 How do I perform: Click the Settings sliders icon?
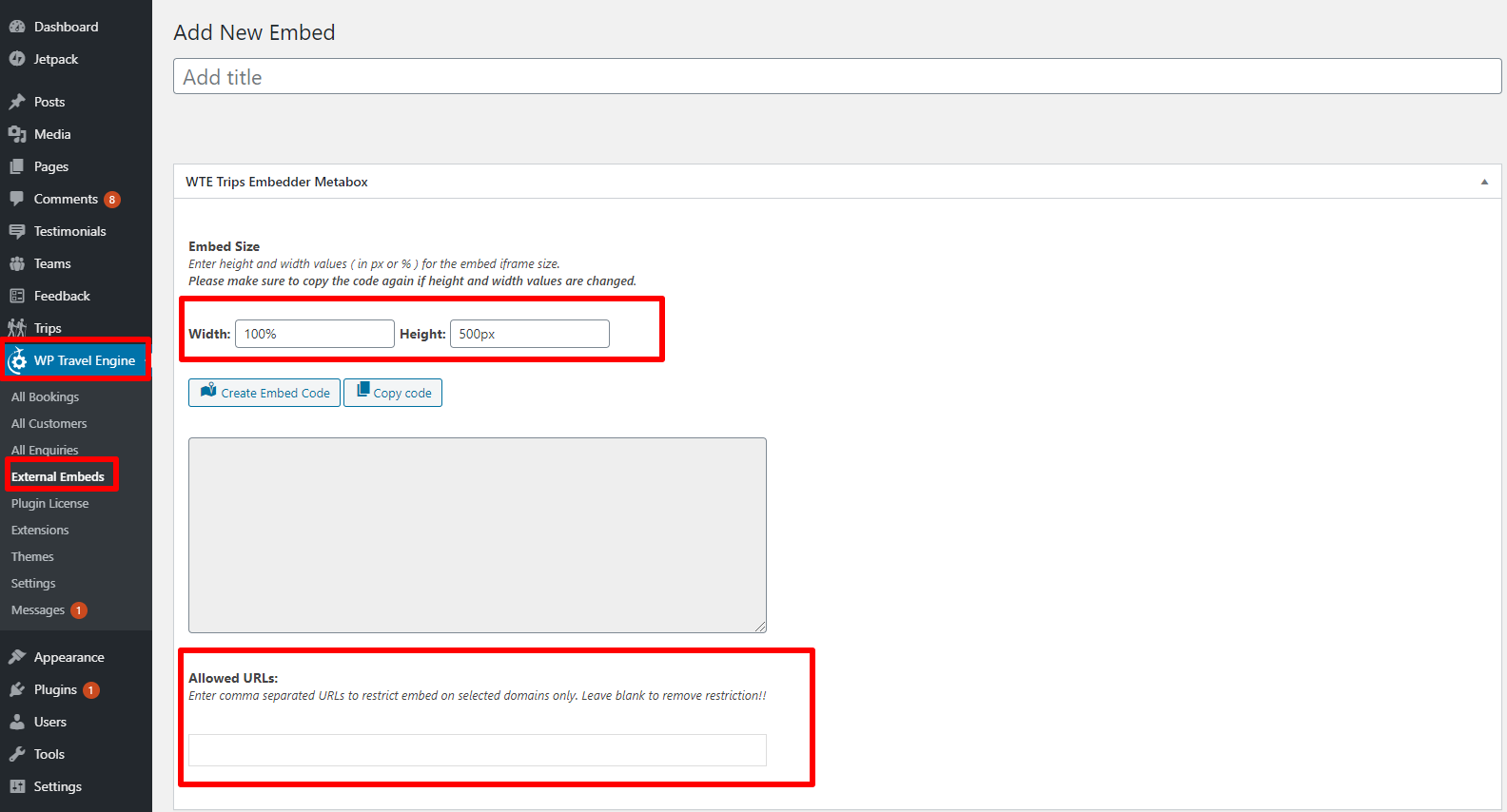click(x=17, y=786)
